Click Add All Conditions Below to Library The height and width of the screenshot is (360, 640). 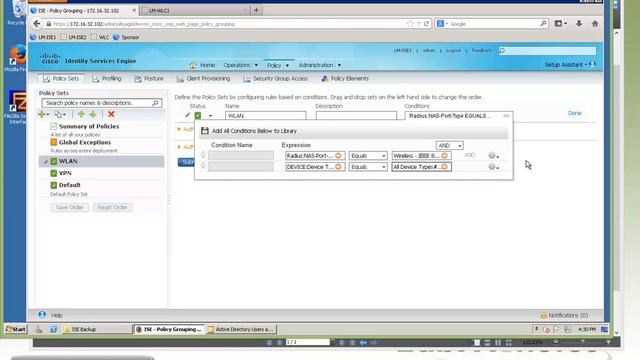coord(254,131)
